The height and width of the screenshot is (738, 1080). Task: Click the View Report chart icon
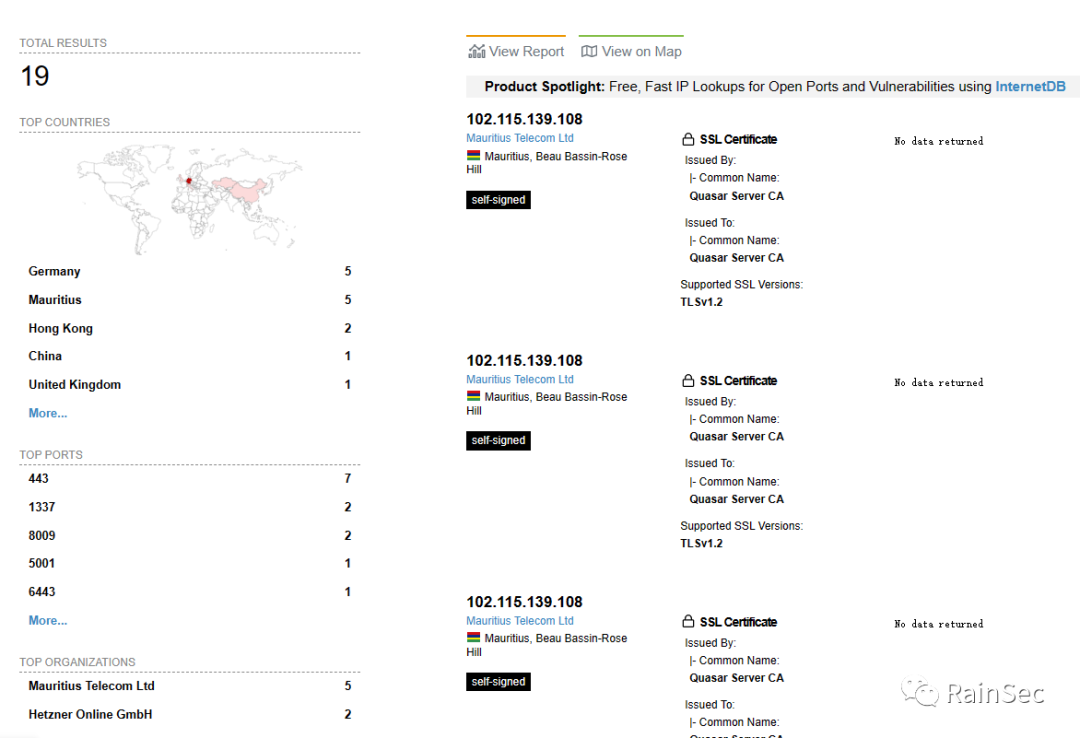pos(476,51)
